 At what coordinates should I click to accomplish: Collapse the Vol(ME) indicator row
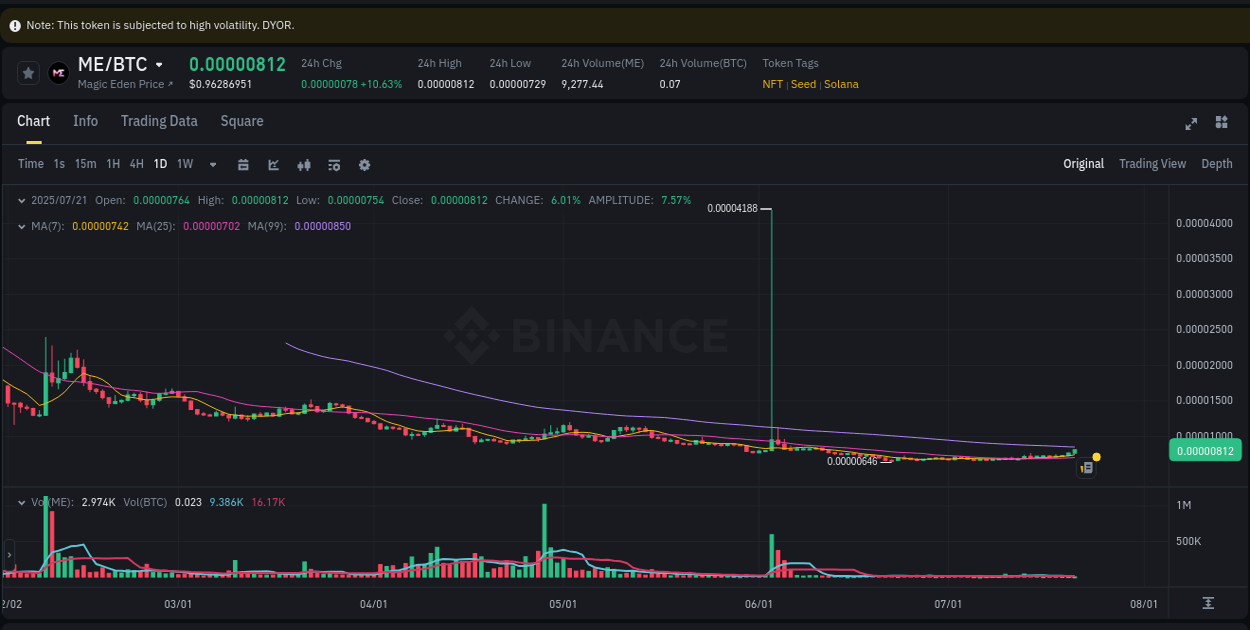click(x=20, y=502)
